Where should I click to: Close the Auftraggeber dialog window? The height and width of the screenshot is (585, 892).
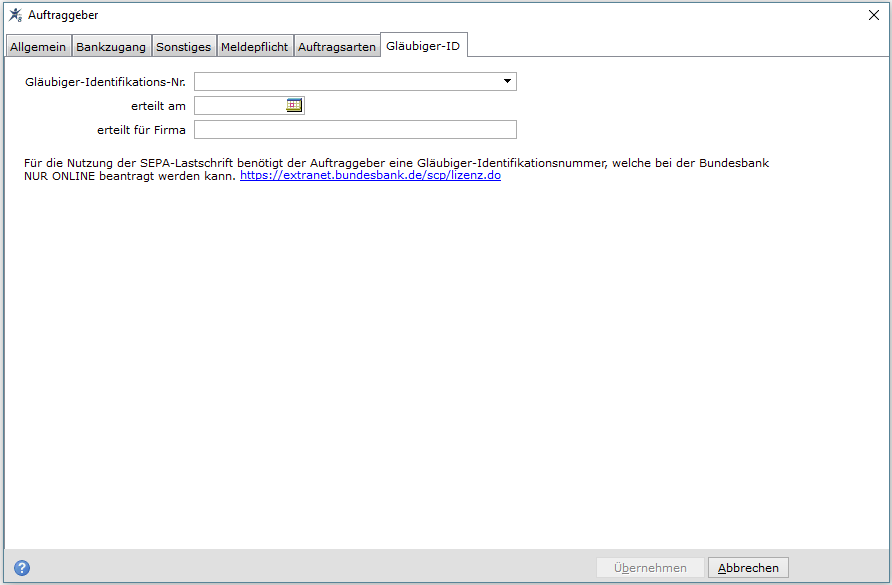pos(874,15)
